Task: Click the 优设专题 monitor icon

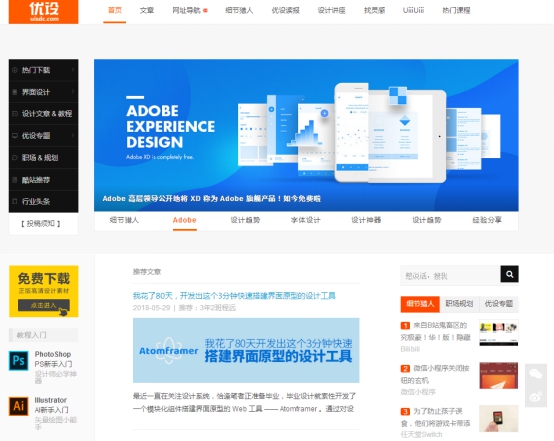Action: point(15,135)
